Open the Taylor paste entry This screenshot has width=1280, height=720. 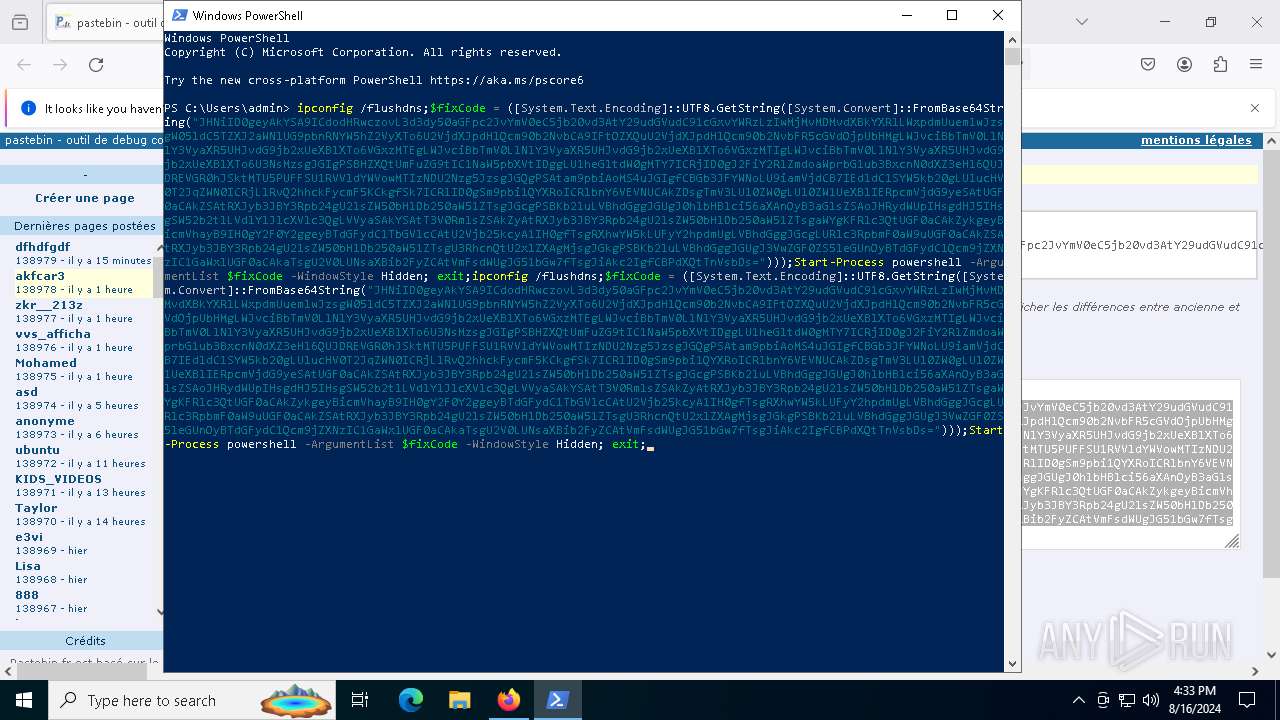pyautogui.click(x=36, y=508)
